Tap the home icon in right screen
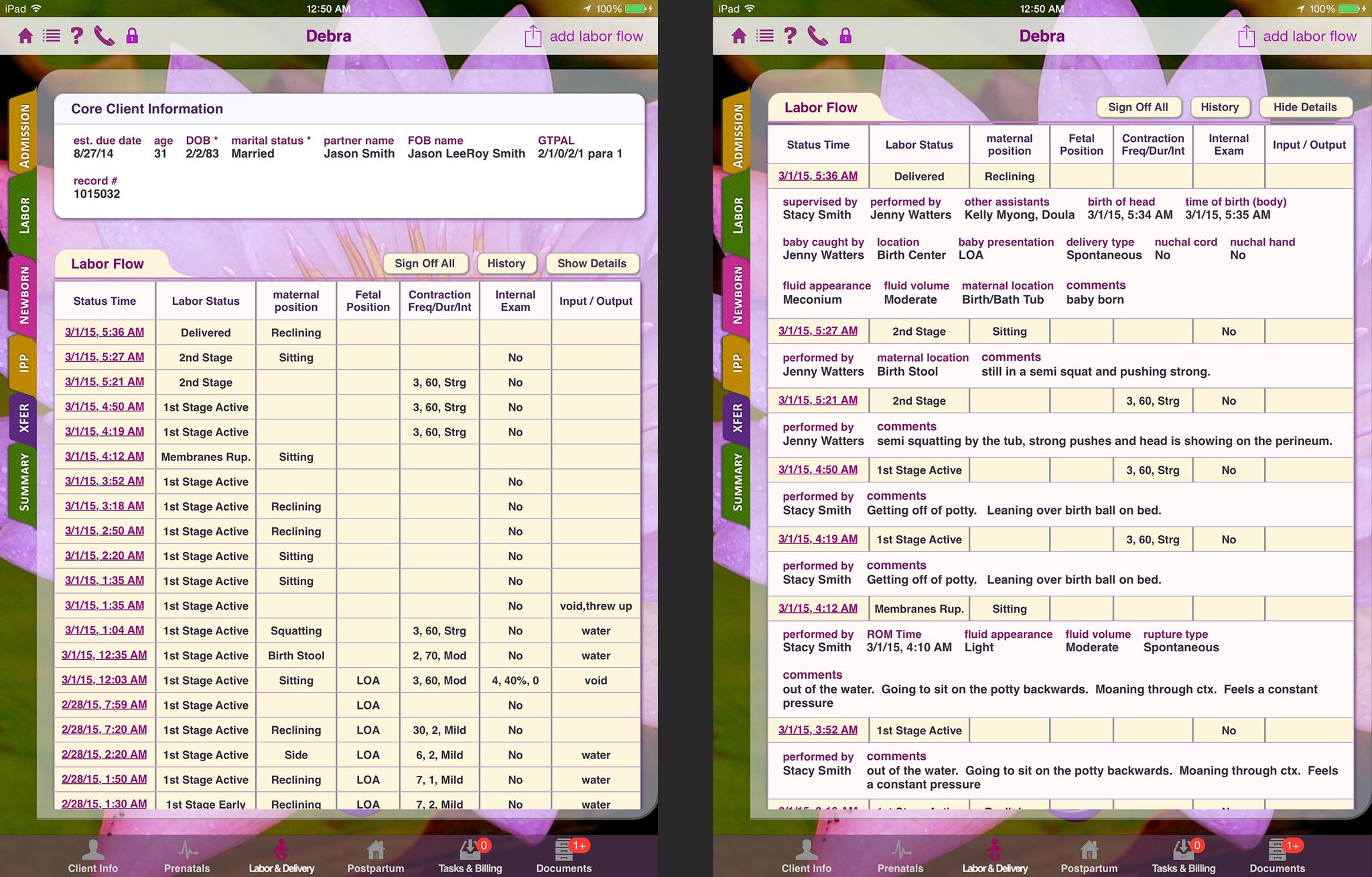 [x=739, y=36]
